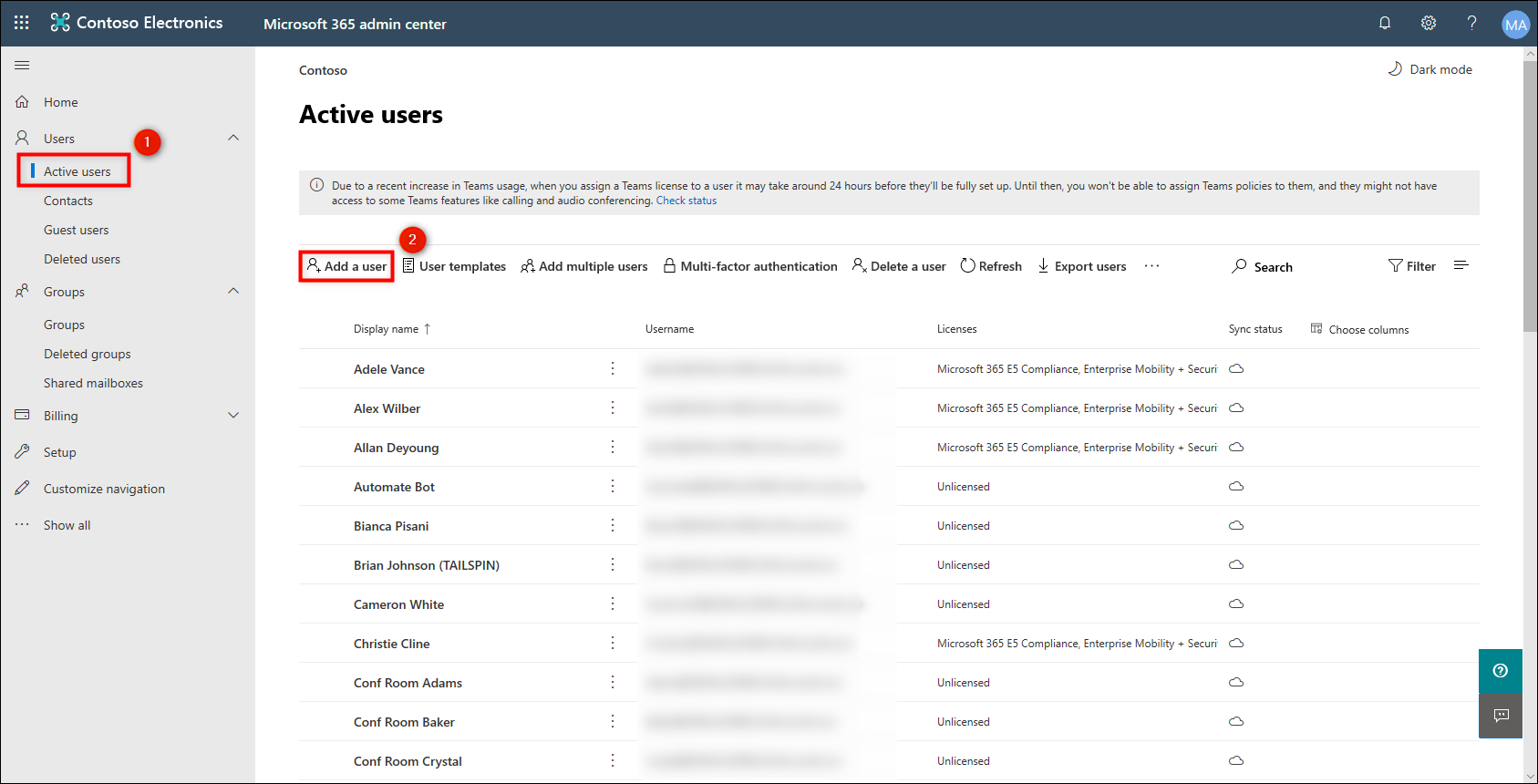The image size is (1538, 784).
Task: Open more actions for Alex Wilber
Action: (613, 407)
